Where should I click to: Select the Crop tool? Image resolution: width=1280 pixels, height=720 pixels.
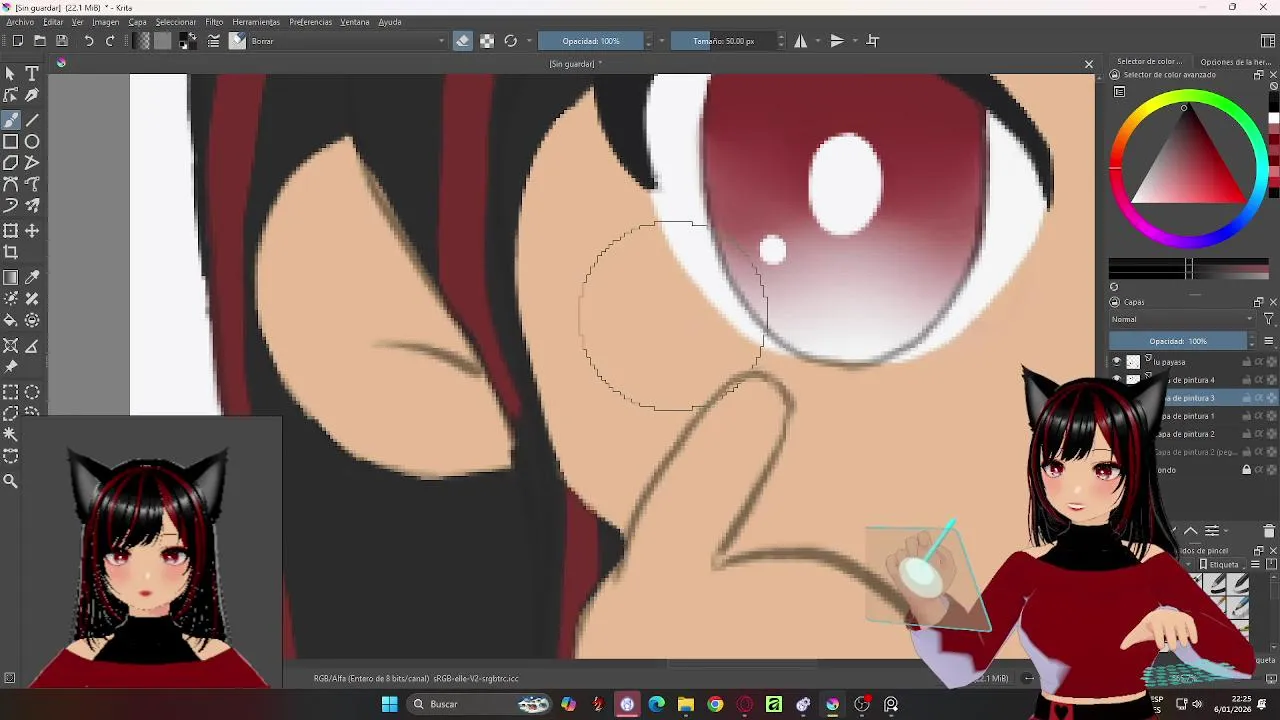pyautogui.click(x=11, y=253)
